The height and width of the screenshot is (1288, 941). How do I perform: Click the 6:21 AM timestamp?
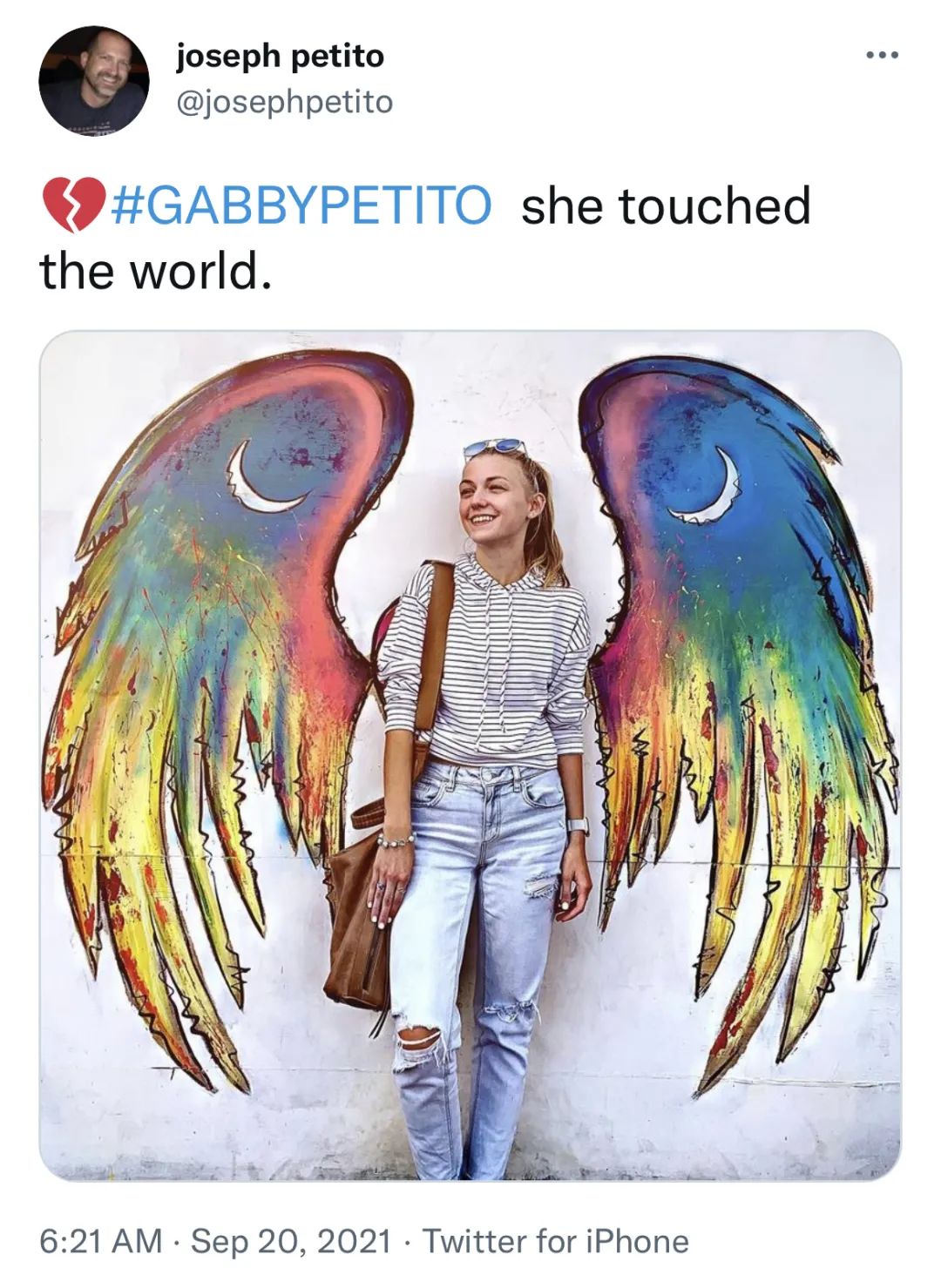pyautogui.click(x=101, y=1241)
